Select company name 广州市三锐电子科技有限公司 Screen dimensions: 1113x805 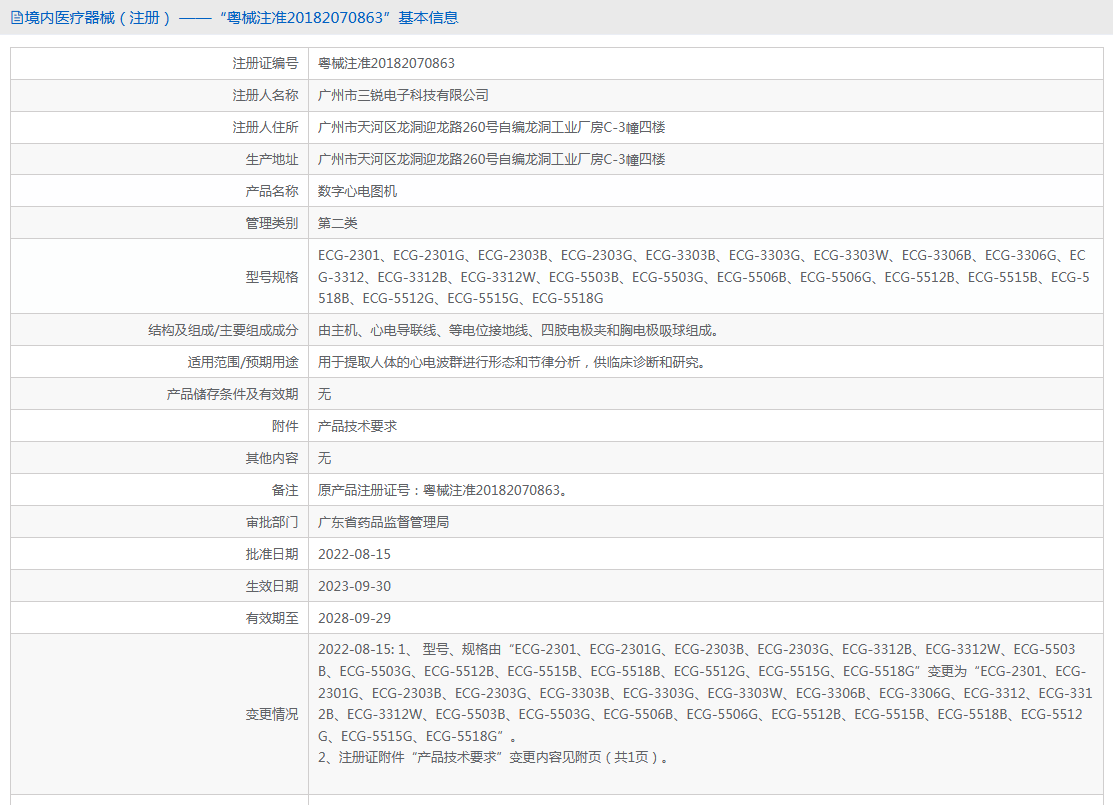pyautogui.click(x=403, y=95)
